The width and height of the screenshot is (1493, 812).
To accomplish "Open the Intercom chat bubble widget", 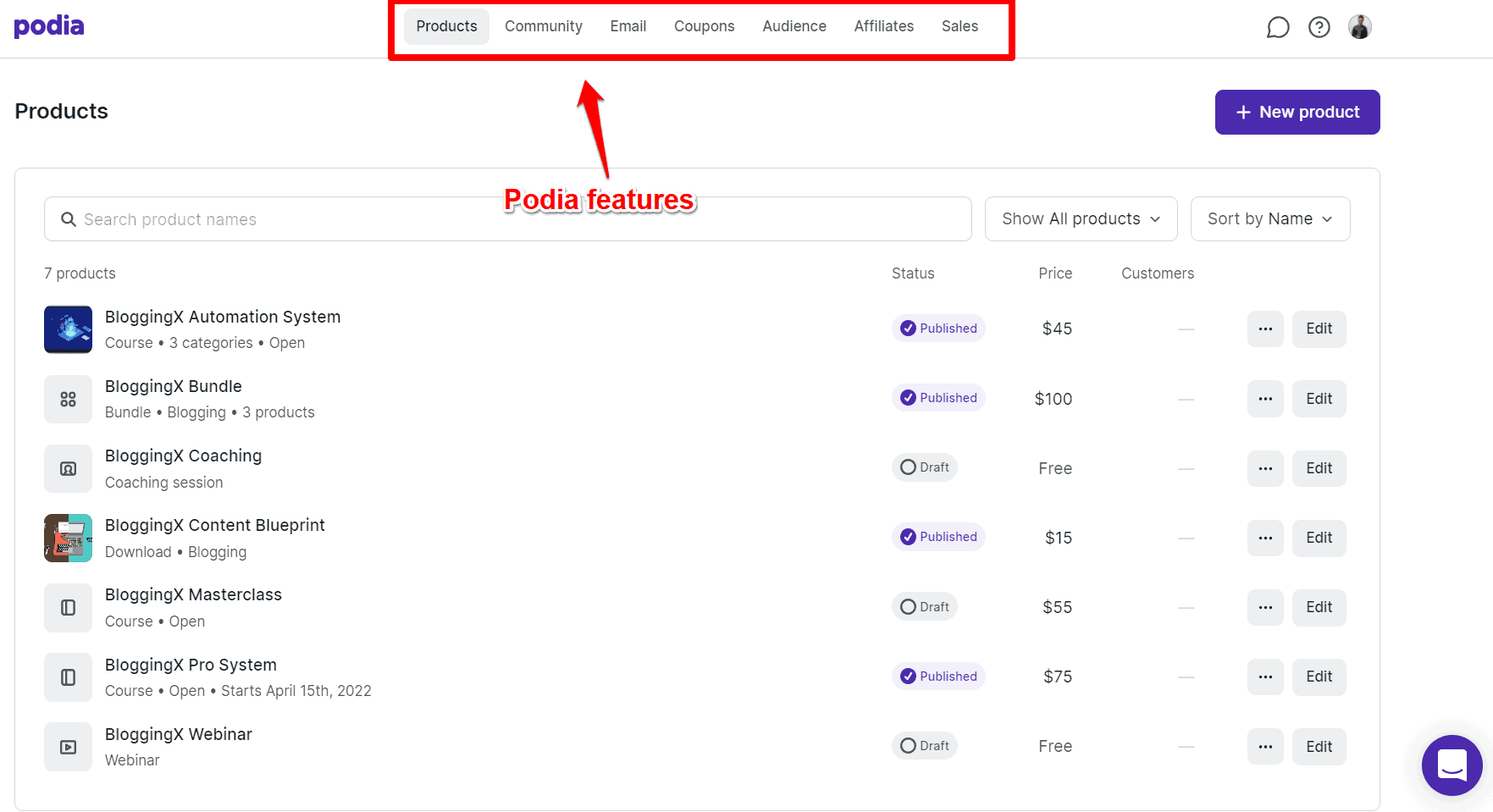I will pos(1452,765).
